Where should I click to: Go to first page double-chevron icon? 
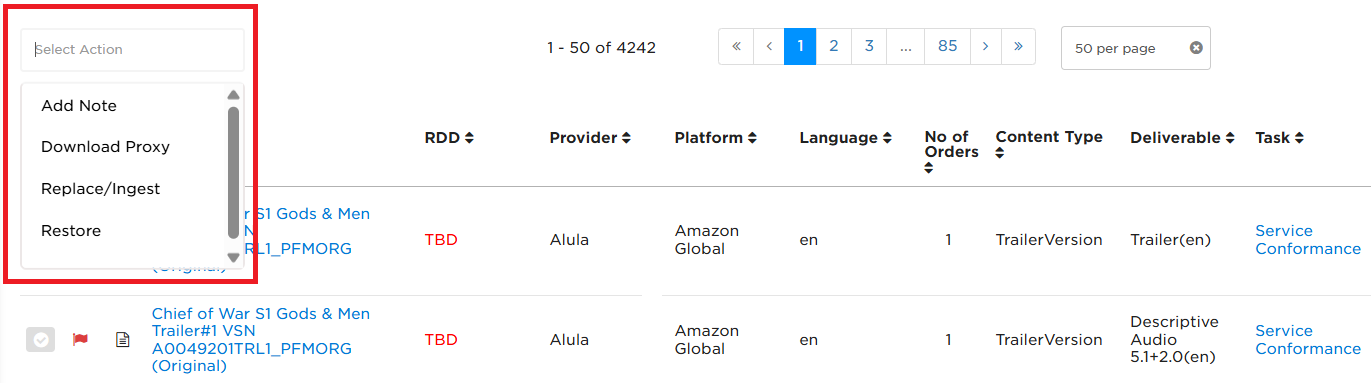(736, 46)
